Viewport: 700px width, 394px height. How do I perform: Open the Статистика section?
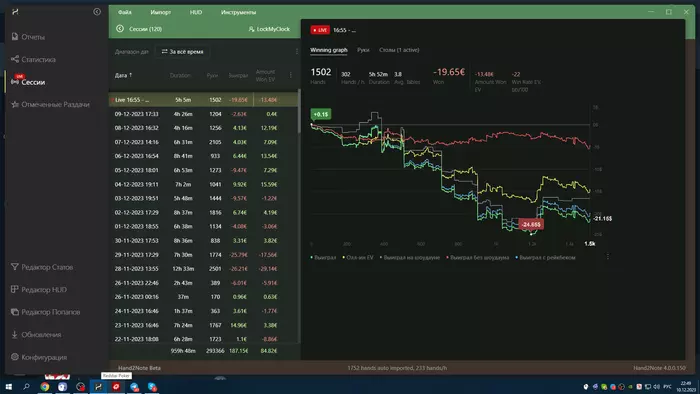[33, 59]
